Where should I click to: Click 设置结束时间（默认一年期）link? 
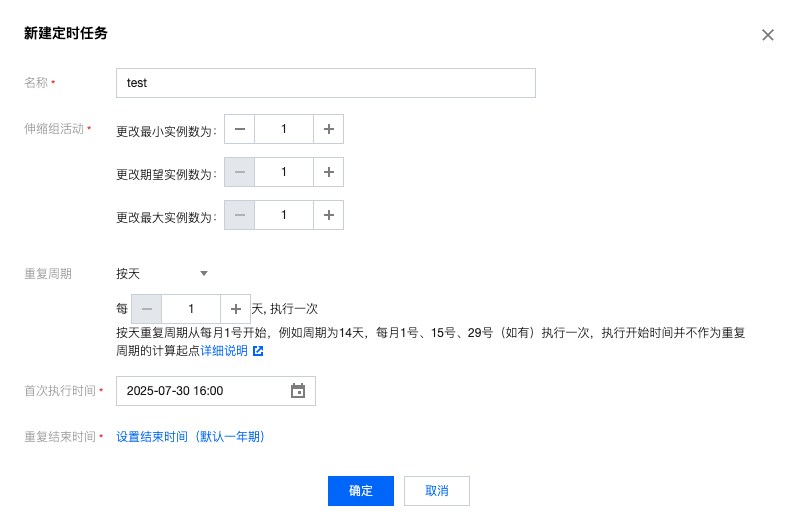[190, 437]
